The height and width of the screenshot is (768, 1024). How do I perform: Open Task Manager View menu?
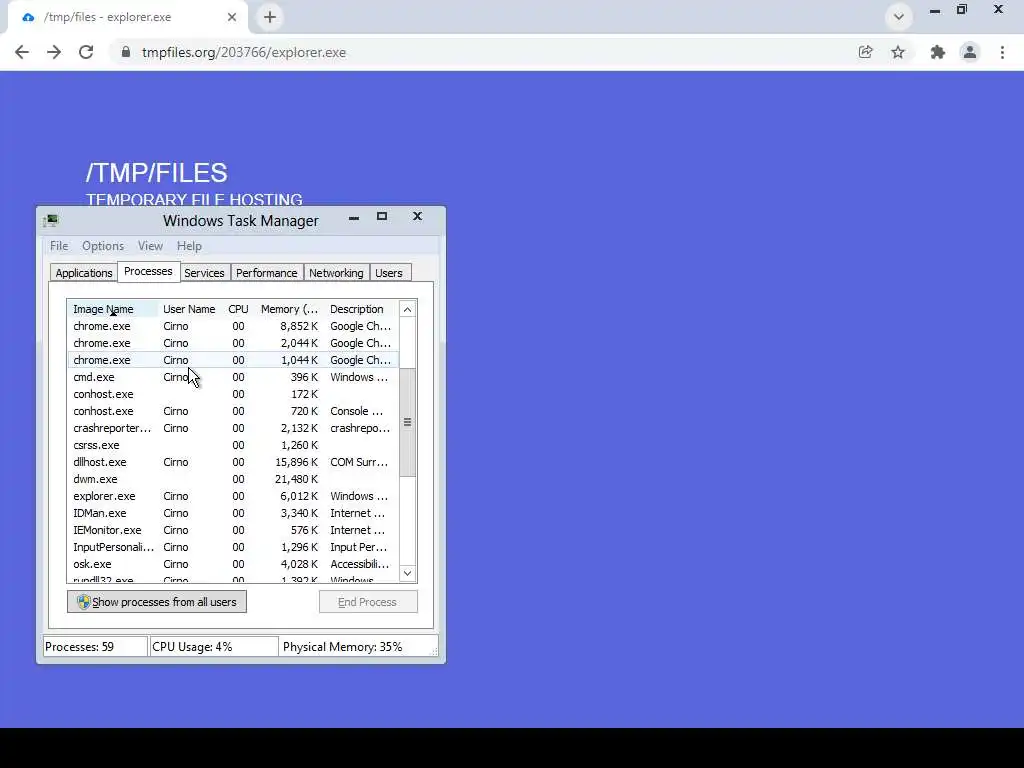click(x=150, y=246)
